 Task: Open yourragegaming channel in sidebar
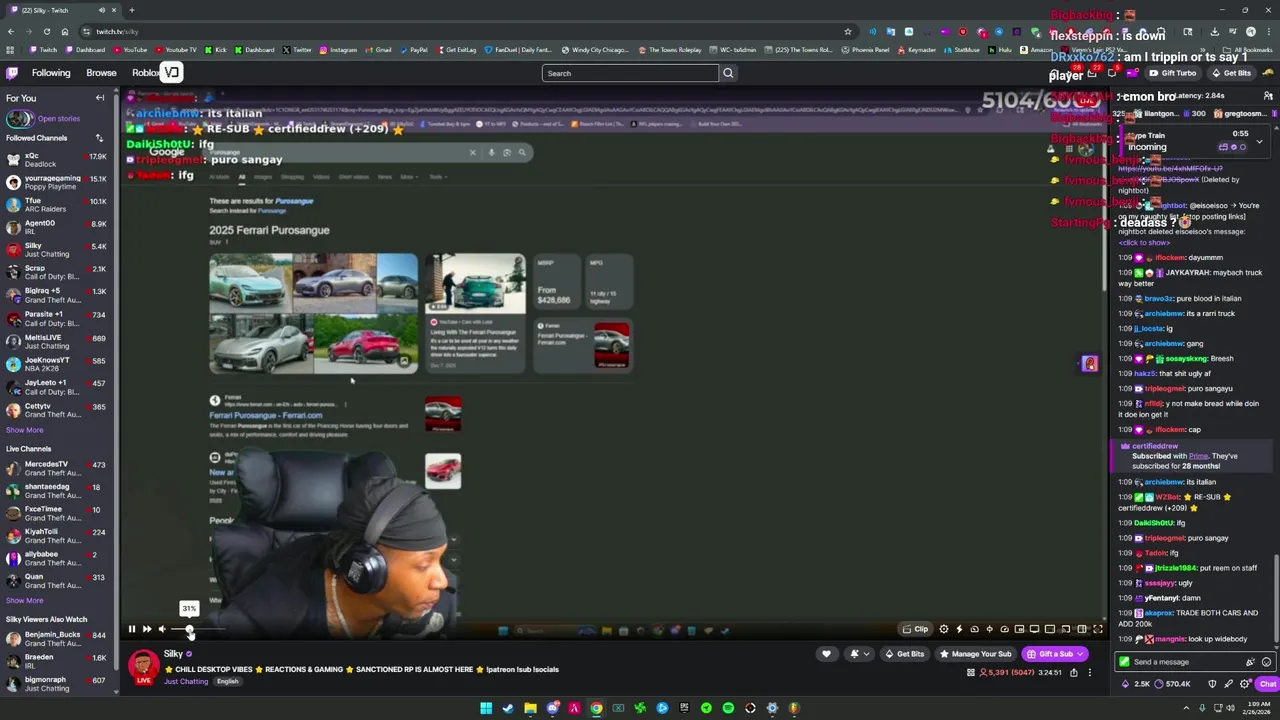click(57, 183)
